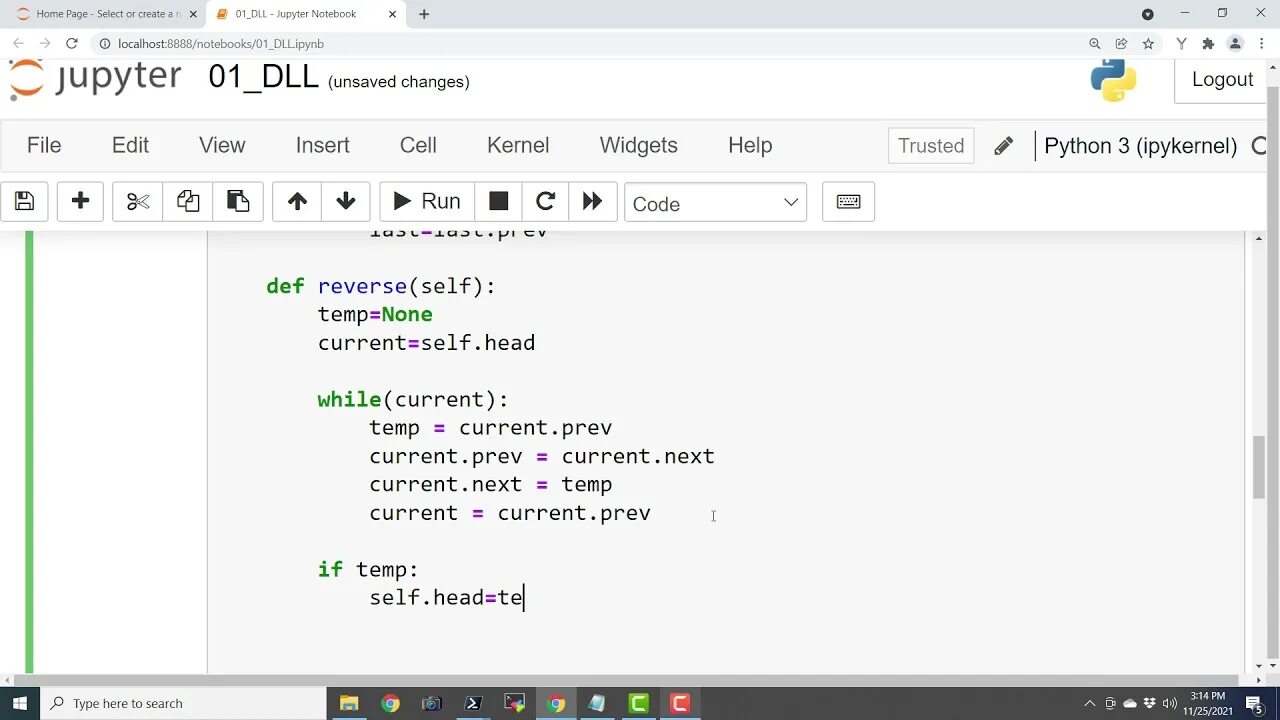Viewport: 1280px width, 720px height.
Task: Interrupt the kernel with stop icon
Action: pos(498,202)
